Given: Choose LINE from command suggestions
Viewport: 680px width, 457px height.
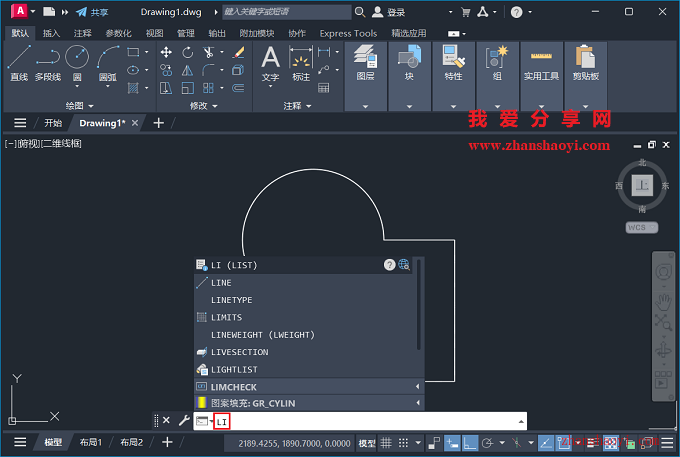Looking at the screenshot, I should tap(303, 283).
